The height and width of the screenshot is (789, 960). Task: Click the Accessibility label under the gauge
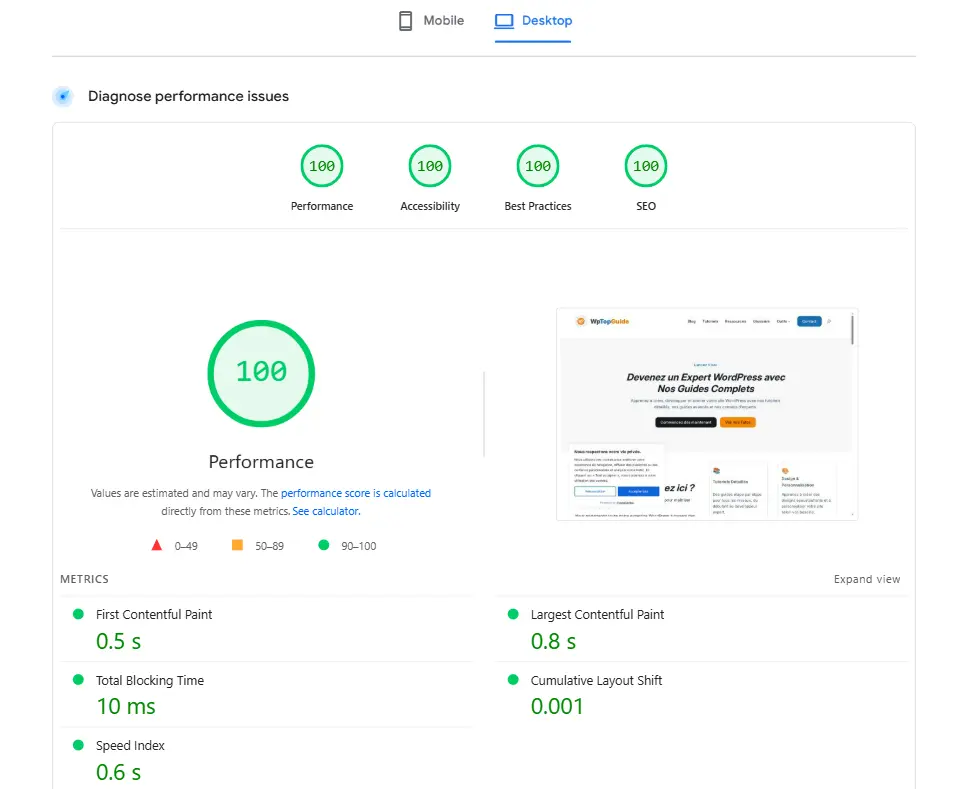[430, 206]
